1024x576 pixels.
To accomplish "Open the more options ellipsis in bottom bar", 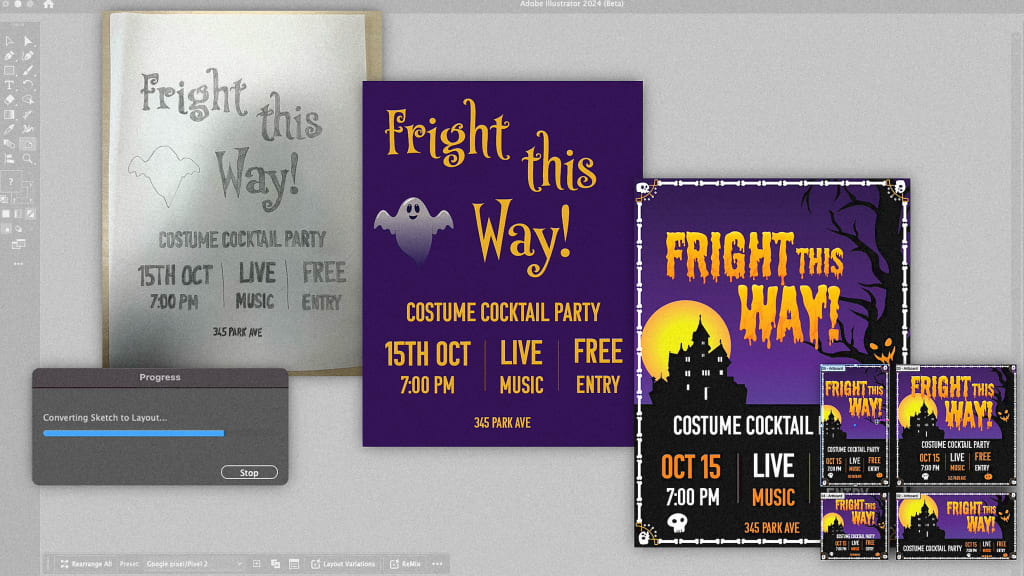I will 437,564.
